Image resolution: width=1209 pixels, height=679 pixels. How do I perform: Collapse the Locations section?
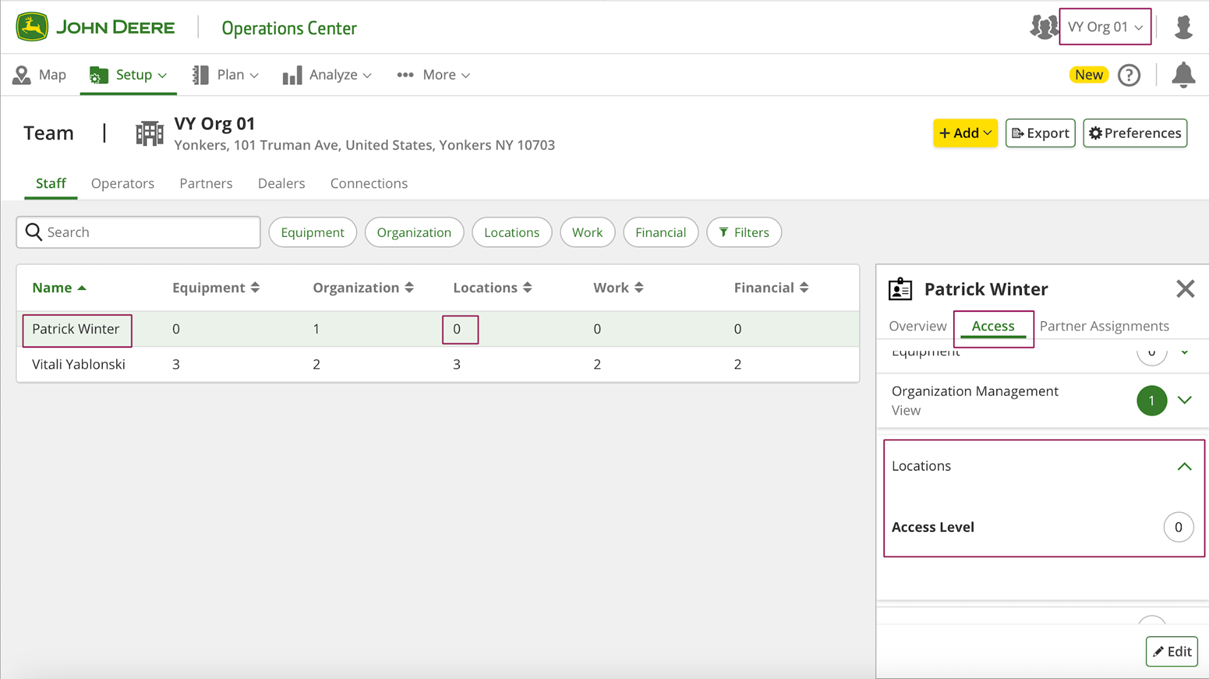pyautogui.click(x=1184, y=466)
